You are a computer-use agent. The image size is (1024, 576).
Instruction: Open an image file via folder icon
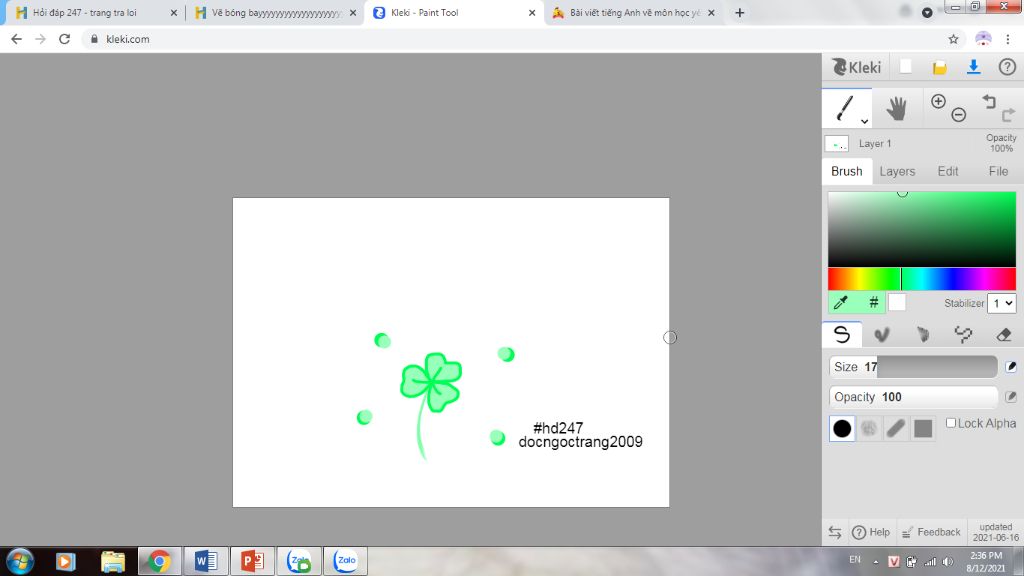point(940,67)
